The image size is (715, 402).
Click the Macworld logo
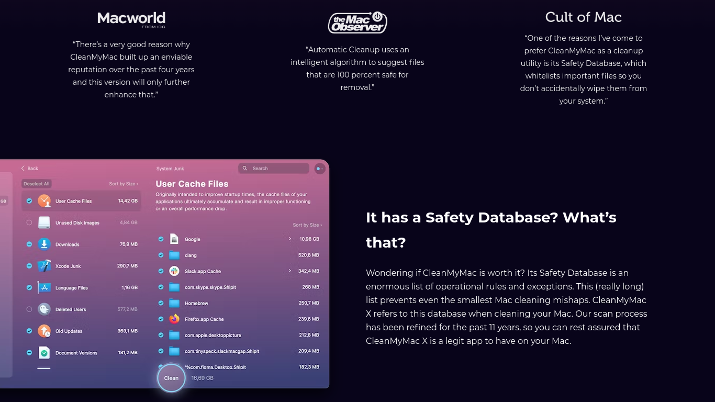point(131,19)
